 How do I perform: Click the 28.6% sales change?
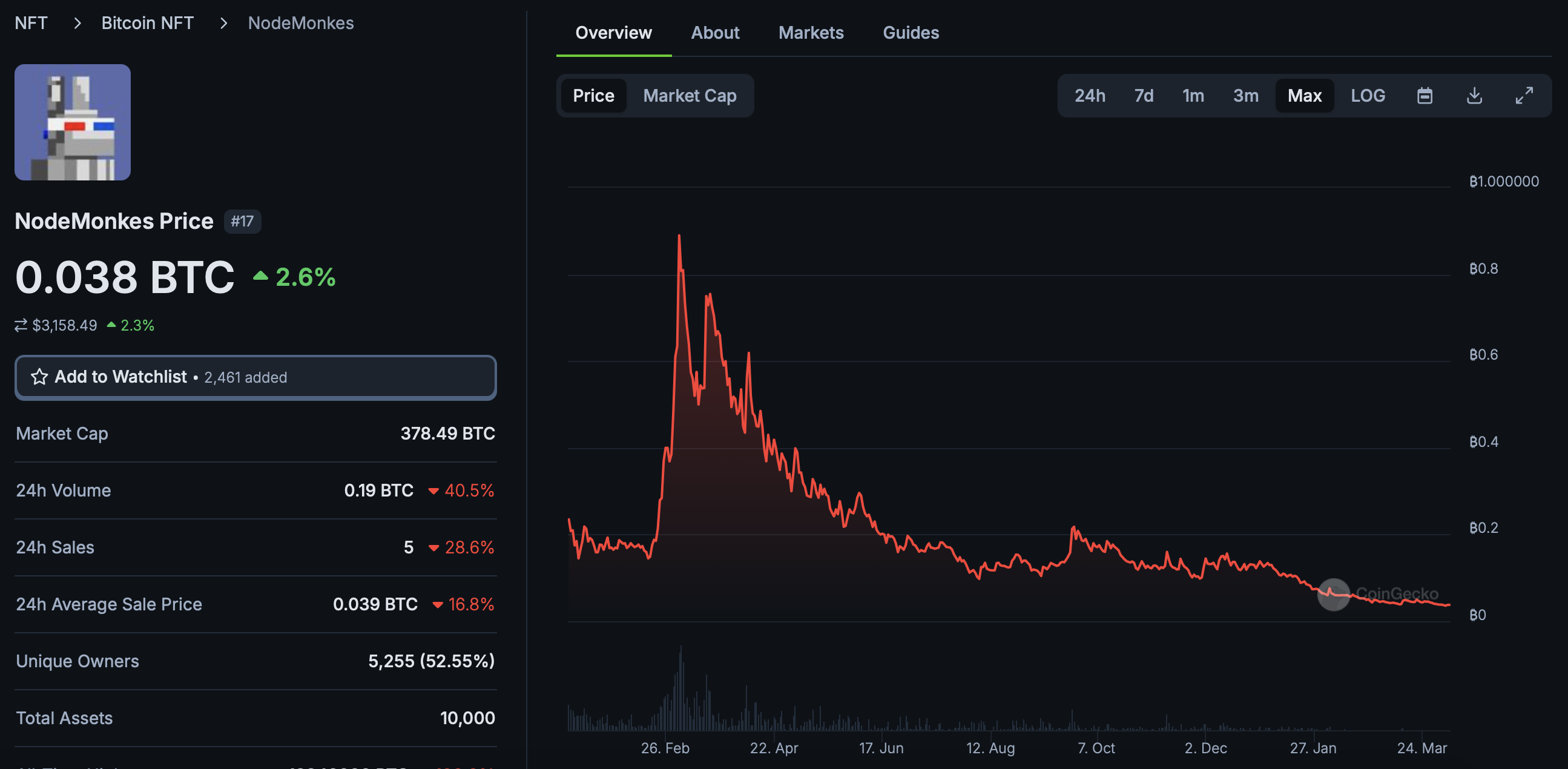(x=461, y=547)
